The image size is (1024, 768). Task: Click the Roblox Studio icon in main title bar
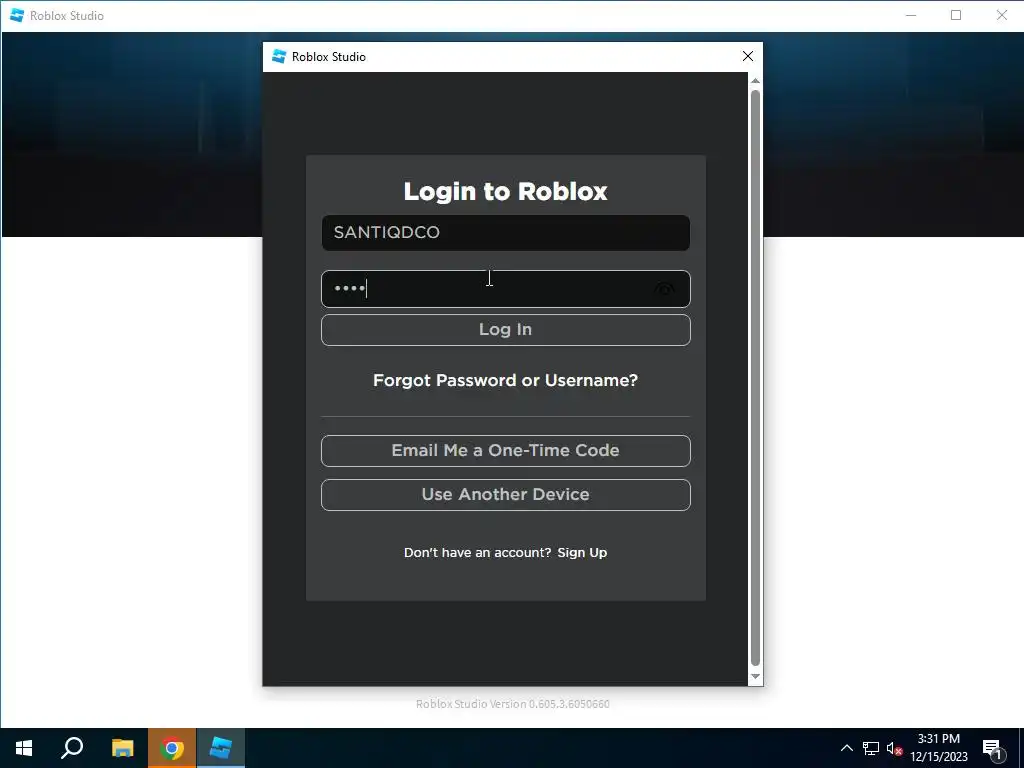point(17,15)
